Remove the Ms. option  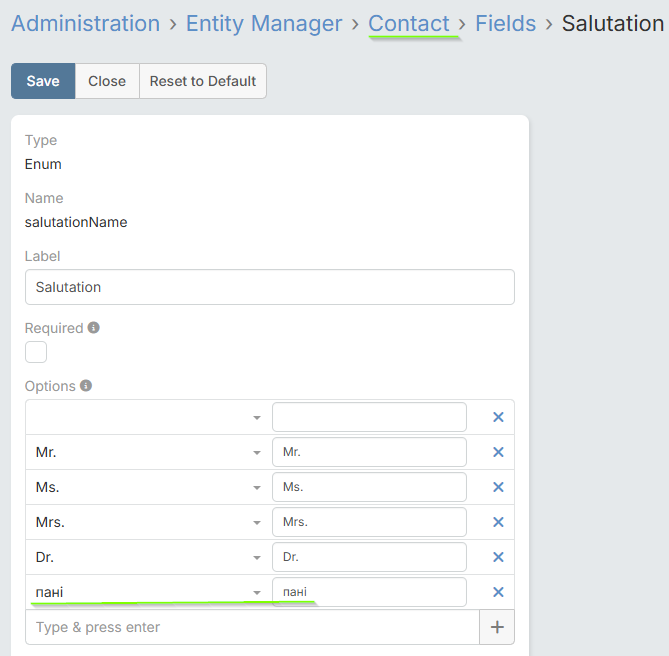pyautogui.click(x=498, y=487)
